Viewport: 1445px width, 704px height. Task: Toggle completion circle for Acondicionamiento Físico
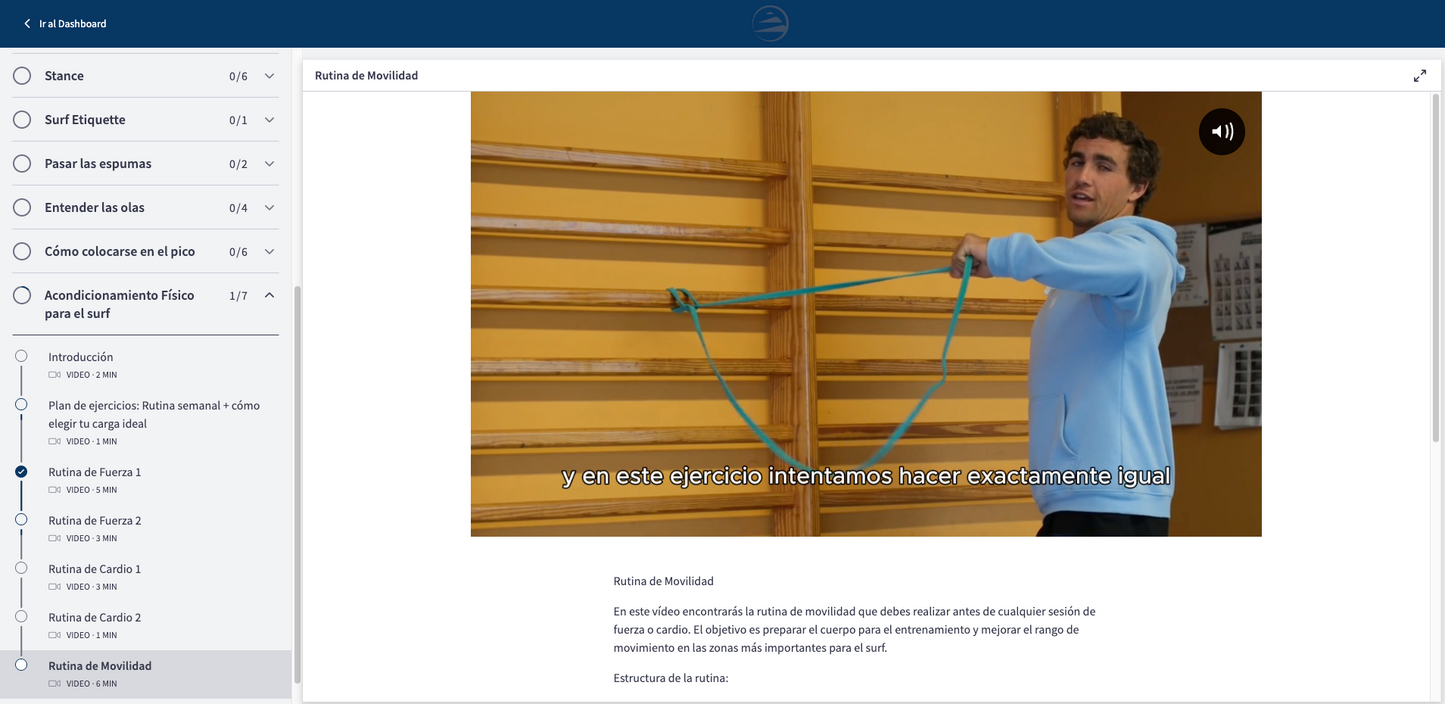(22, 296)
